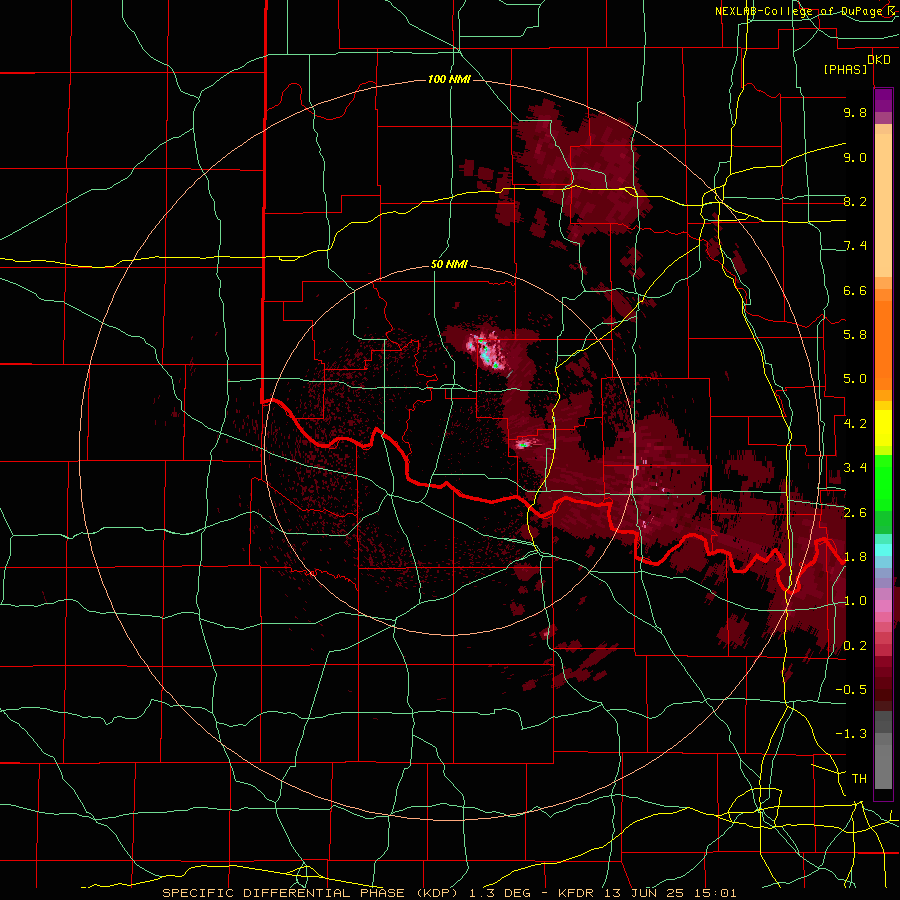This screenshot has width=900, height=900.
Task: Click the 1.8 legend value
Action: coord(855,557)
